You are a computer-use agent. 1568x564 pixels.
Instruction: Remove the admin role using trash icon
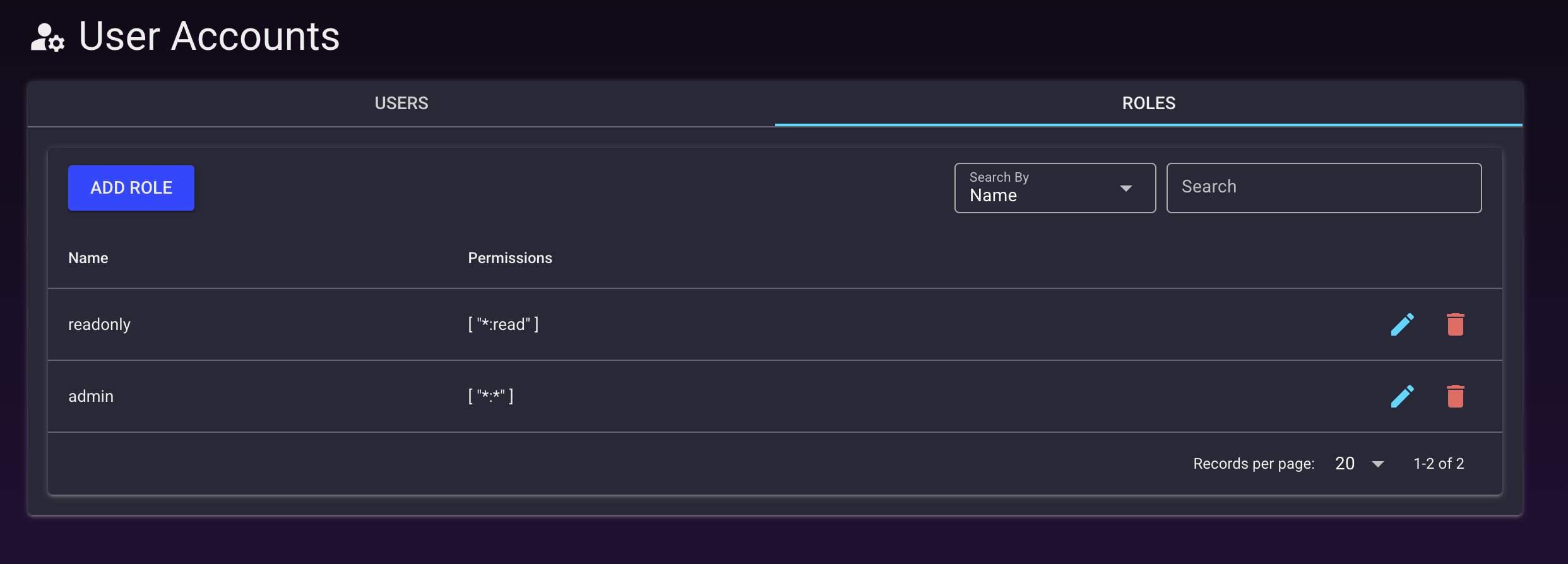click(x=1455, y=396)
